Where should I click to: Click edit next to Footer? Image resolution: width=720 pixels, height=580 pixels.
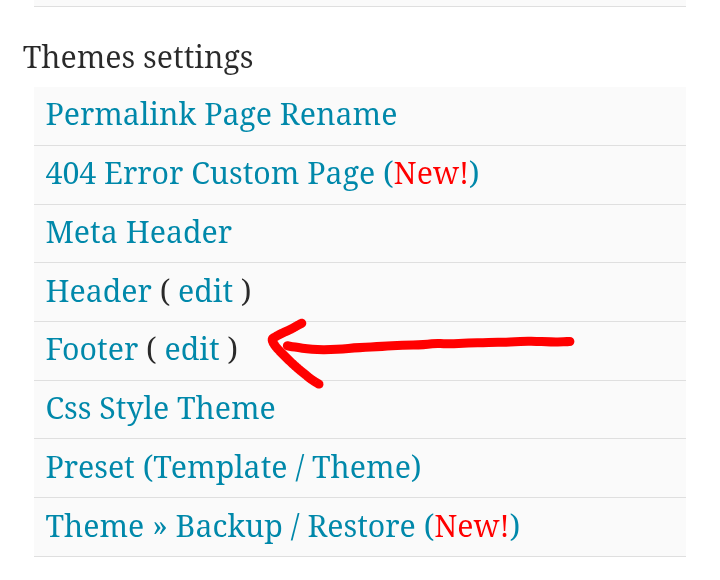(x=192, y=349)
